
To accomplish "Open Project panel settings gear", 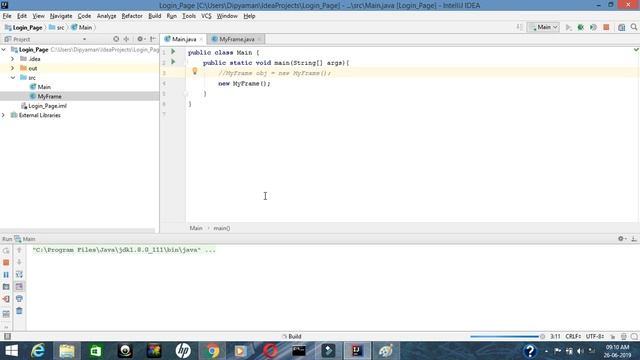I will 141,39.
